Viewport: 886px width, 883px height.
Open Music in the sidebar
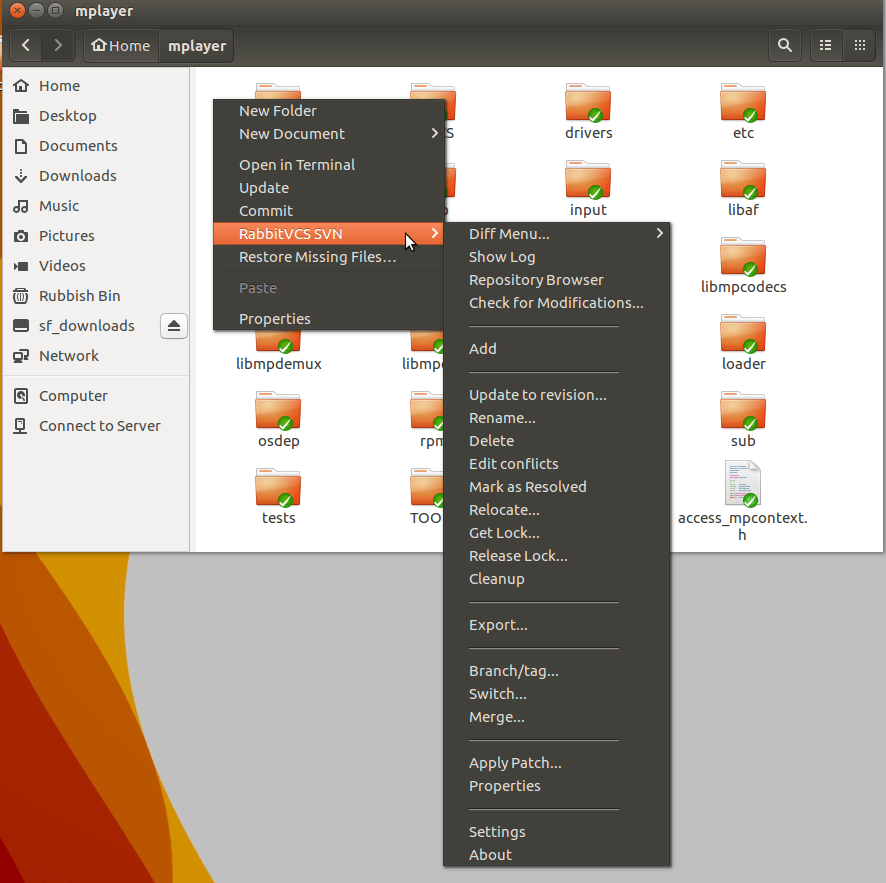pos(96,206)
